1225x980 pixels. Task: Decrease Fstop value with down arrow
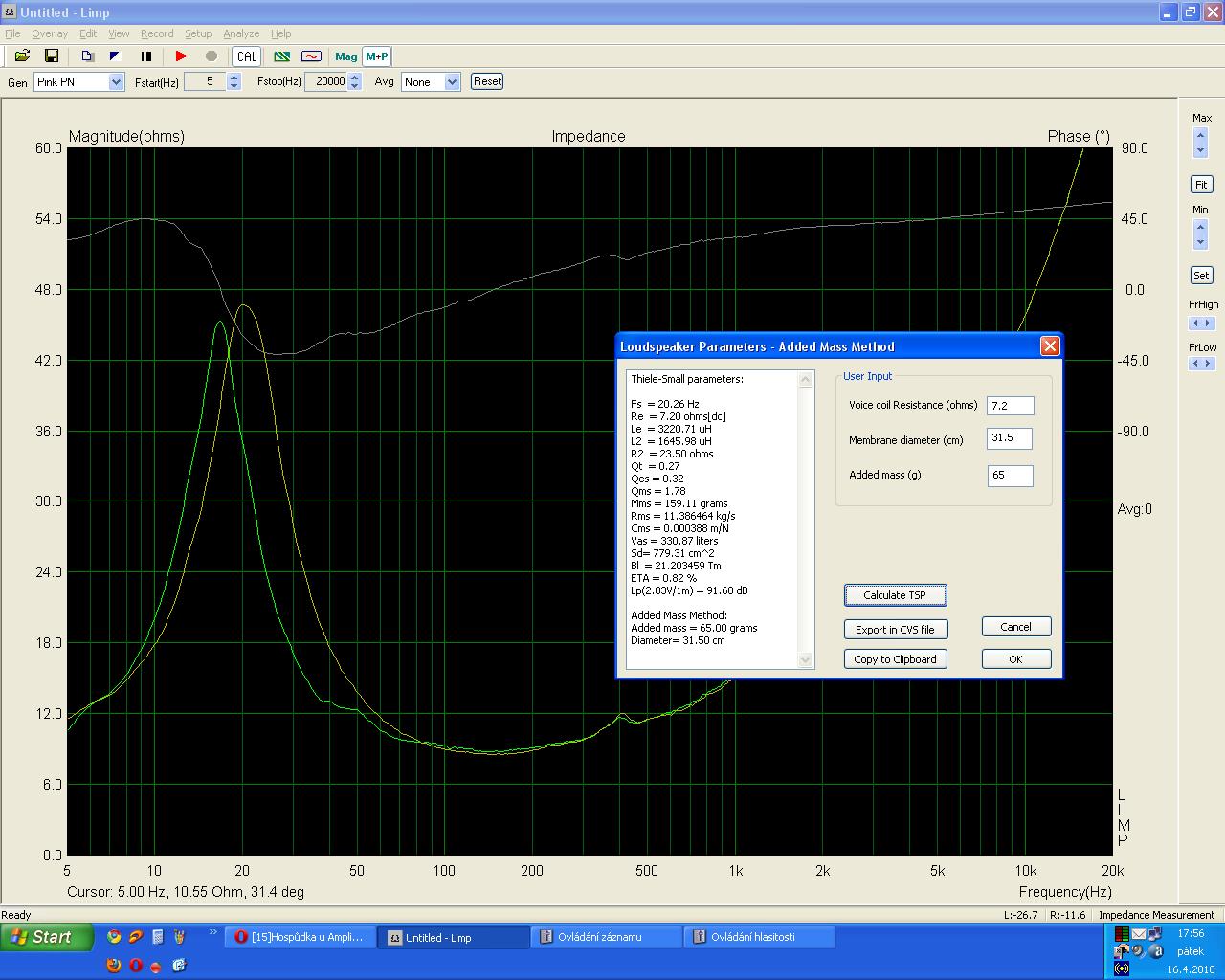355,87
